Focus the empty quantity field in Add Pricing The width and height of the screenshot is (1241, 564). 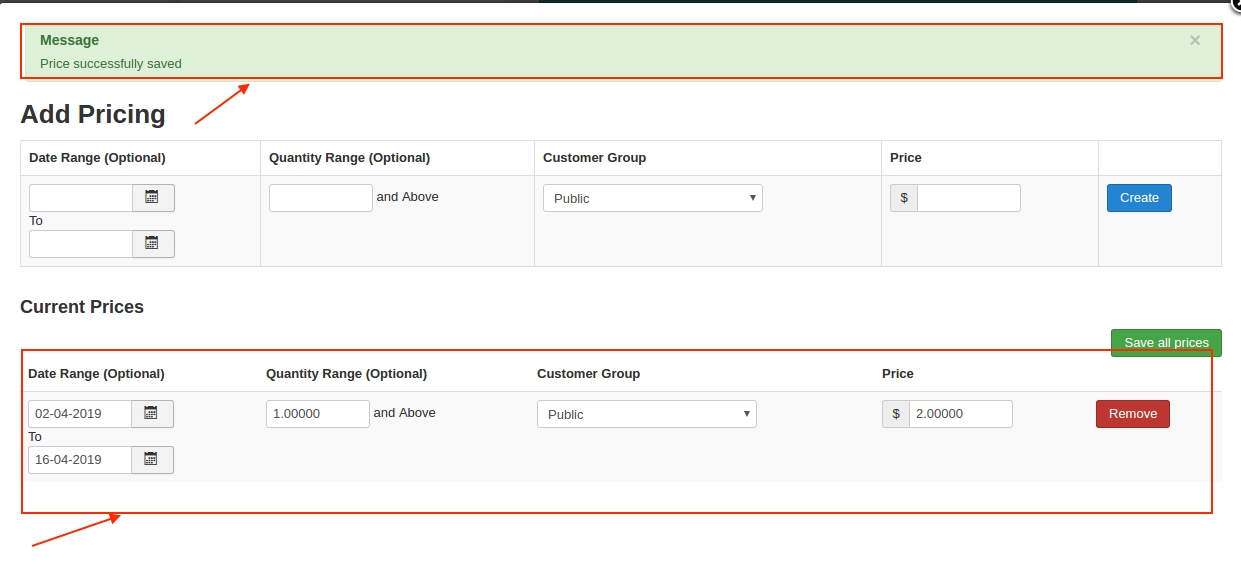[x=321, y=198]
